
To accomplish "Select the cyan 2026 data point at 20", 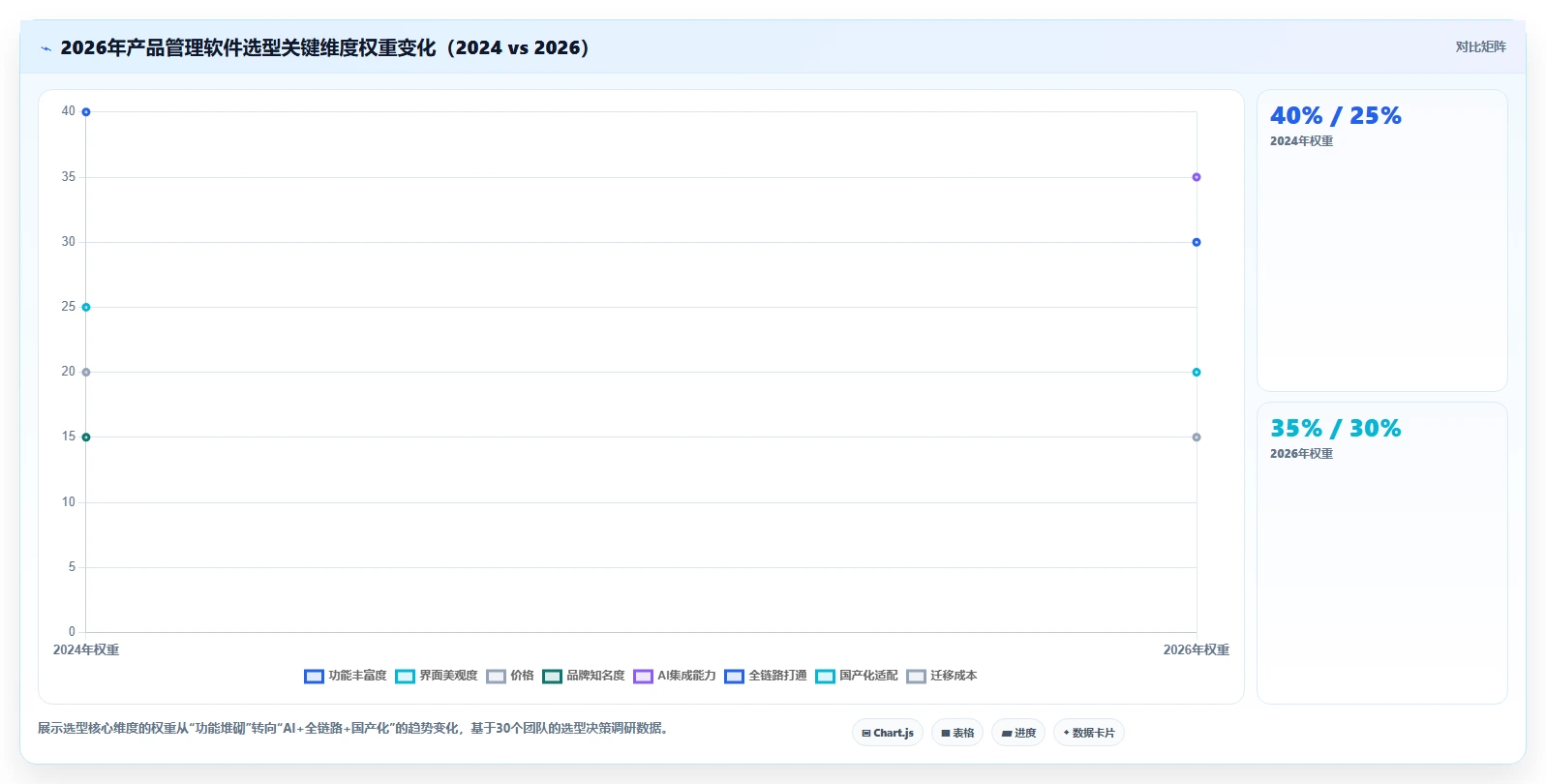I will tap(1197, 372).
